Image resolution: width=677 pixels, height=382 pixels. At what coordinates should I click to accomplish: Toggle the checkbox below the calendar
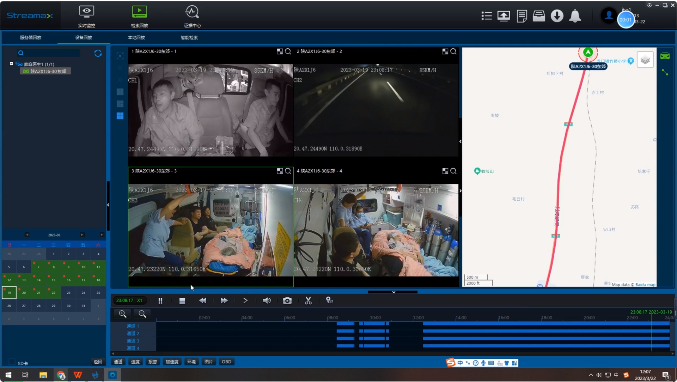[x=12, y=362]
